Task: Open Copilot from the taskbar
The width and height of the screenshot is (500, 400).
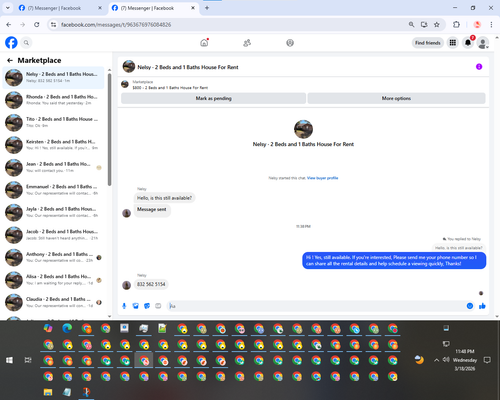Action: coord(48,328)
